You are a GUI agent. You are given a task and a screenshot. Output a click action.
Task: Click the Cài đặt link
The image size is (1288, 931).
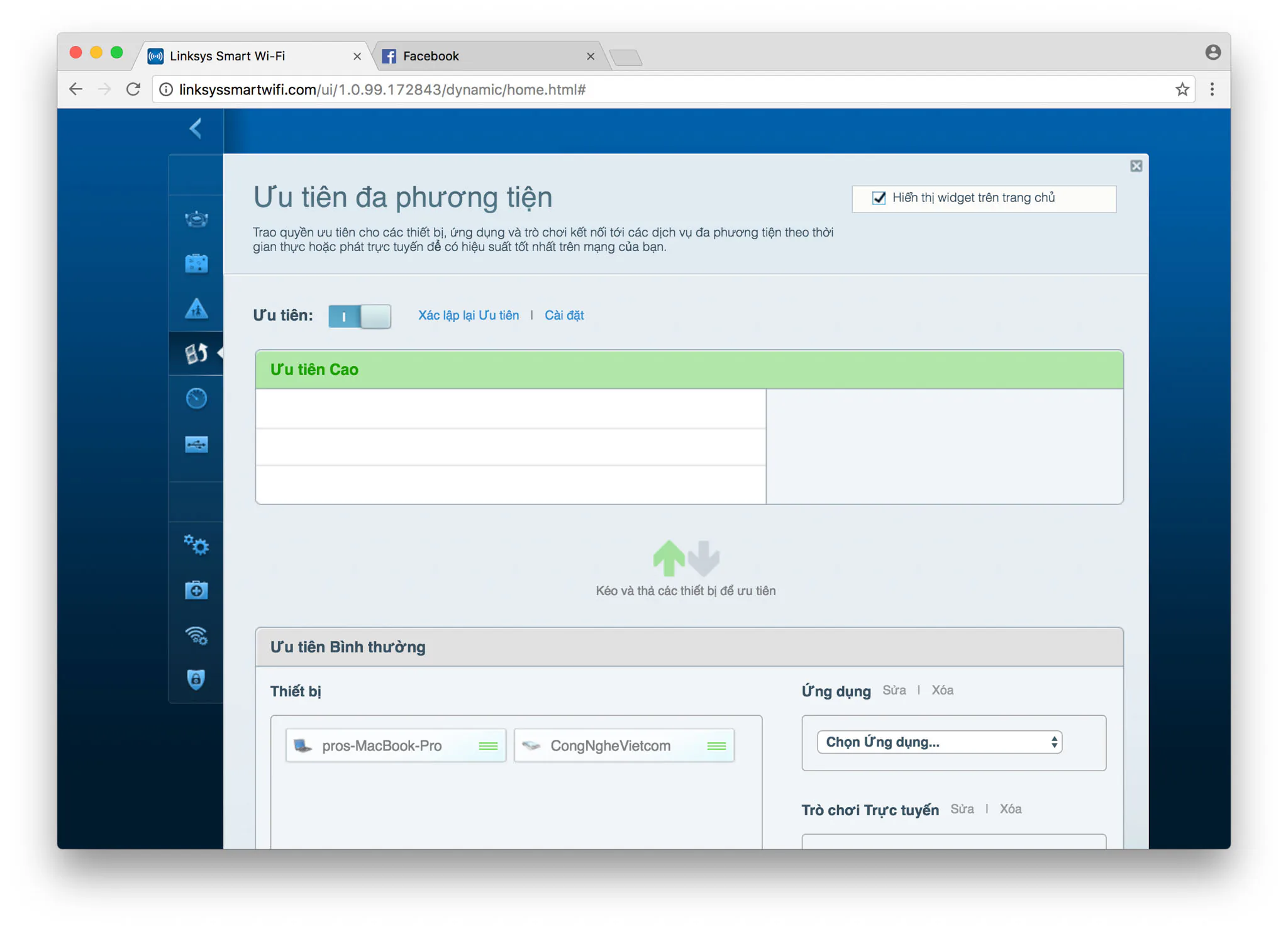[564, 315]
